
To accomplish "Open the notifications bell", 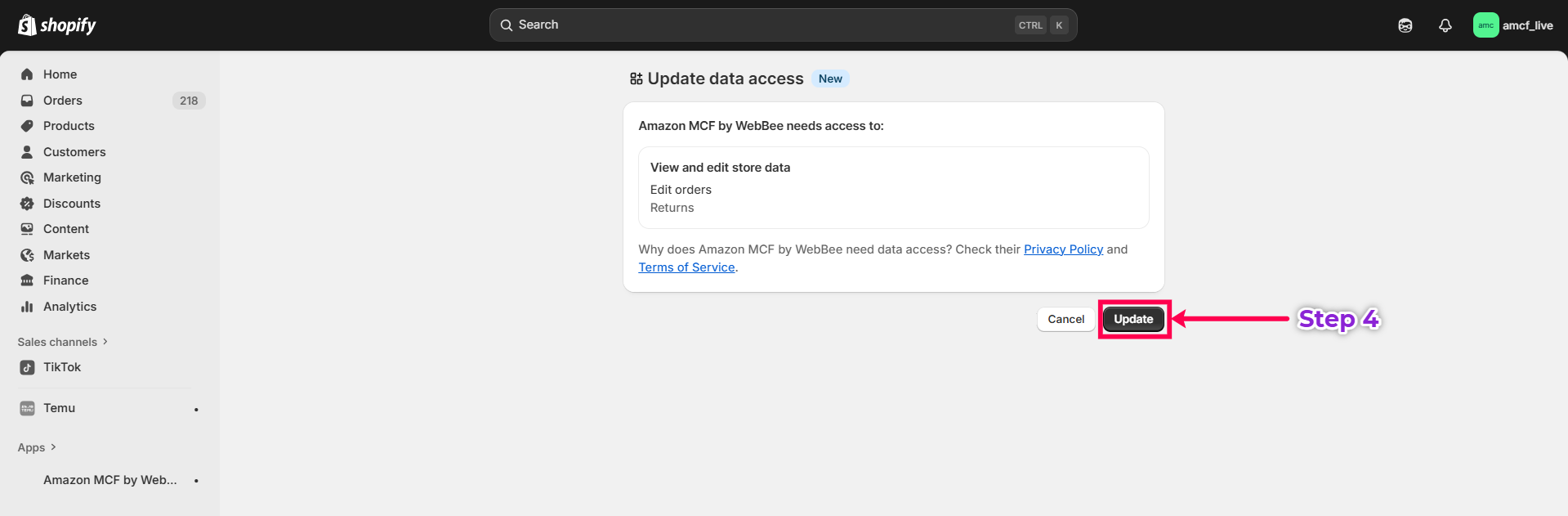I will 1445,25.
